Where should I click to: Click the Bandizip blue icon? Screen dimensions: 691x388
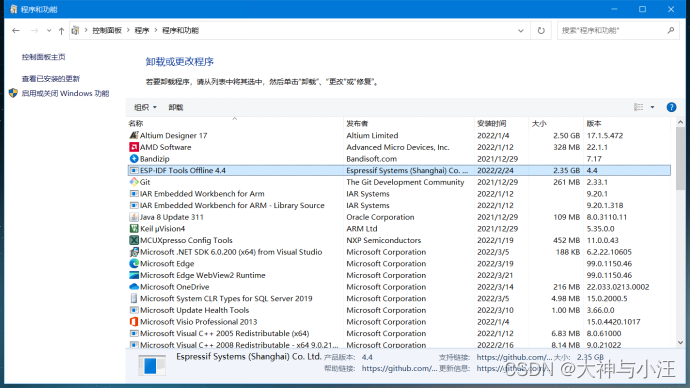pyautogui.click(x=134, y=159)
